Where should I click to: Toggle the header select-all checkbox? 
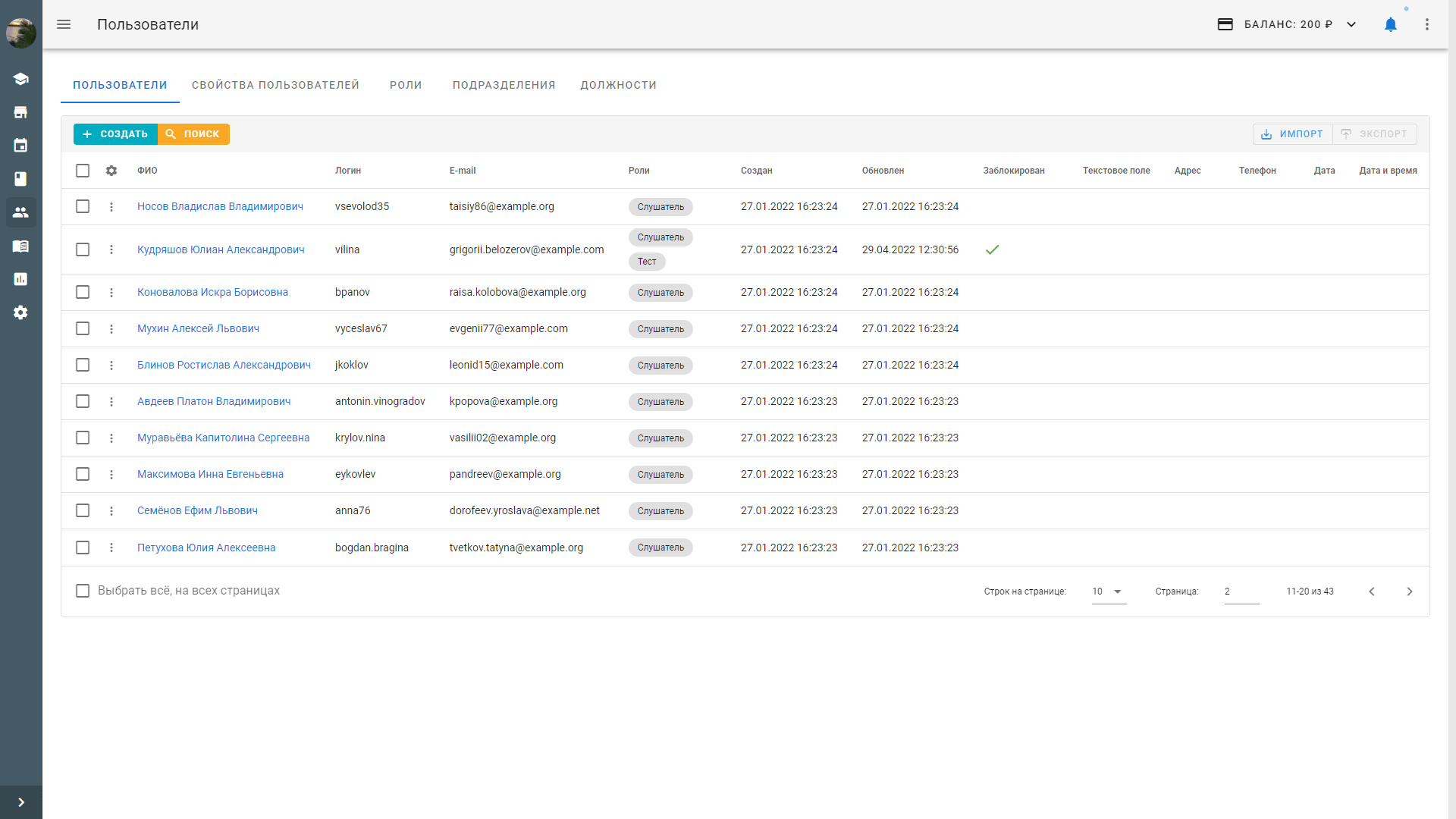[83, 171]
